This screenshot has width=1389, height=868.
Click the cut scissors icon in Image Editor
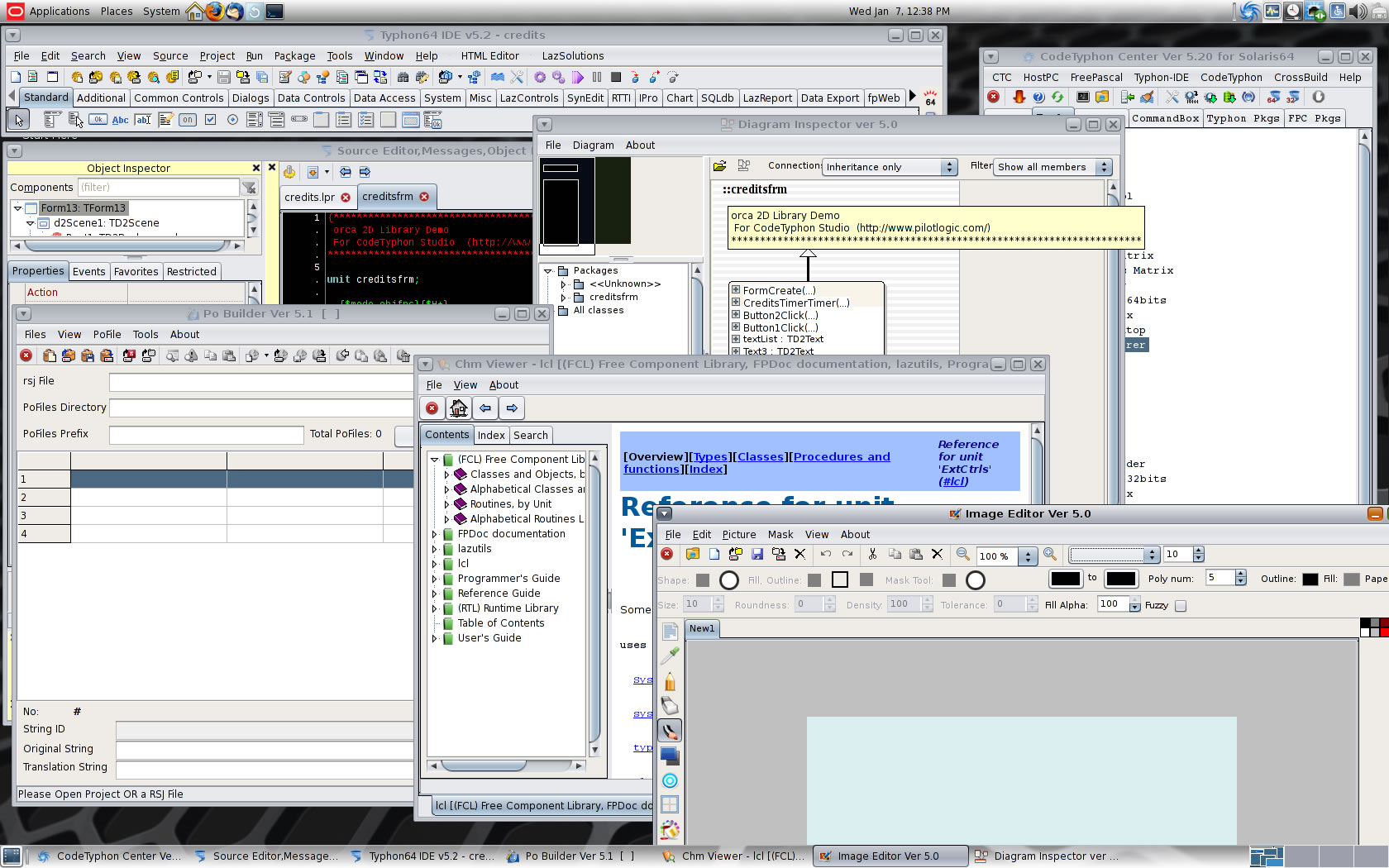tap(872, 555)
